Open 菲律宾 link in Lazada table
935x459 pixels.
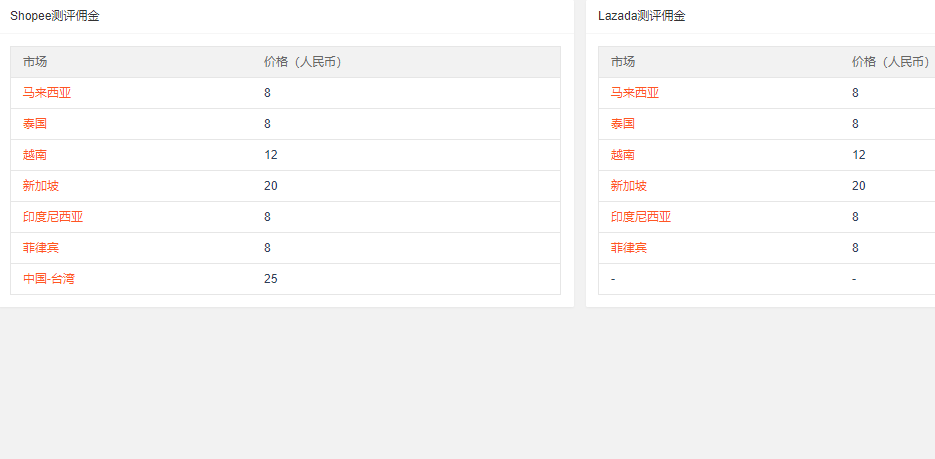click(x=629, y=248)
